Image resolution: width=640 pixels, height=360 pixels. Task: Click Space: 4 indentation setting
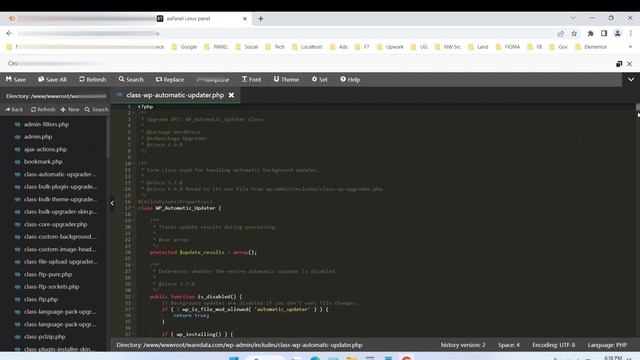tap(509, 345)
